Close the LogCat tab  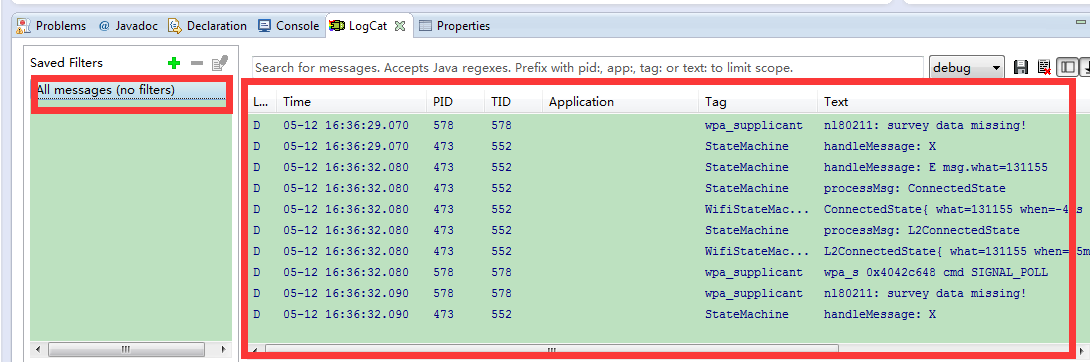coord(400,26)
